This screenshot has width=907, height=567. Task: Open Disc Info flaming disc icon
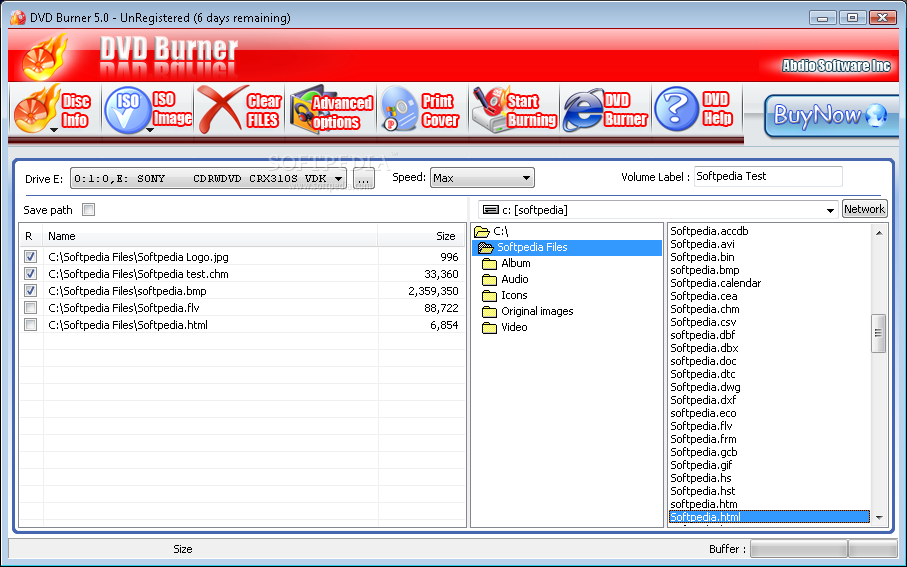[36, 110]
